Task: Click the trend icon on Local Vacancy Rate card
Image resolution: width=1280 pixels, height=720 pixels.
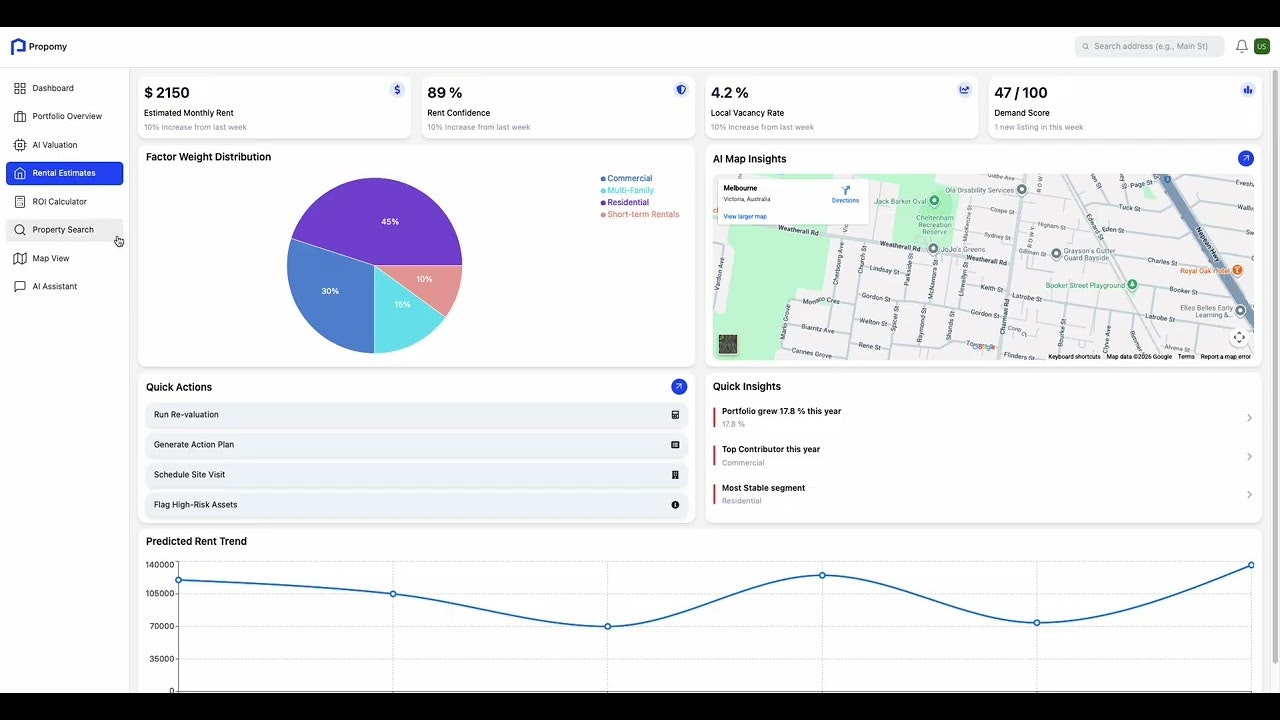Action: pyautogui.click(x=964, y=90)
